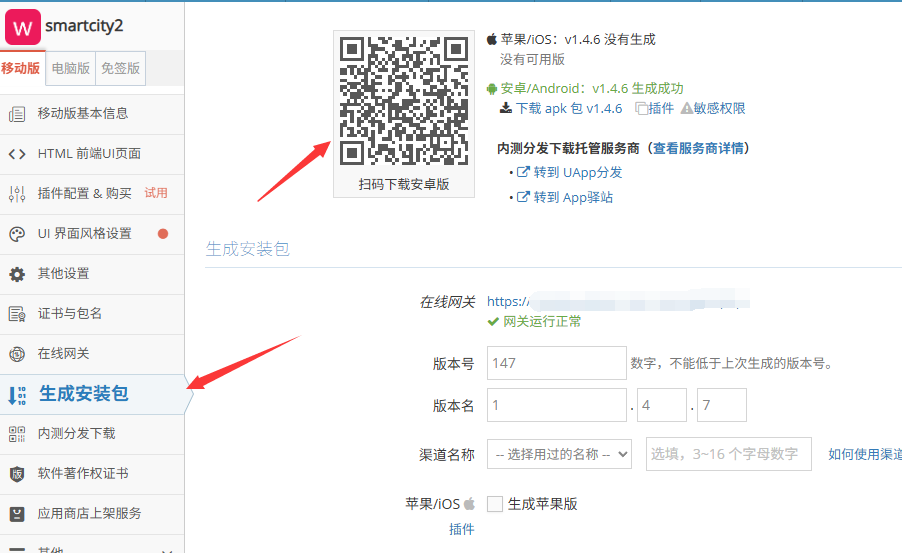
Task: Open 软件著作权证书 in the sidebar
Action: 82,474
